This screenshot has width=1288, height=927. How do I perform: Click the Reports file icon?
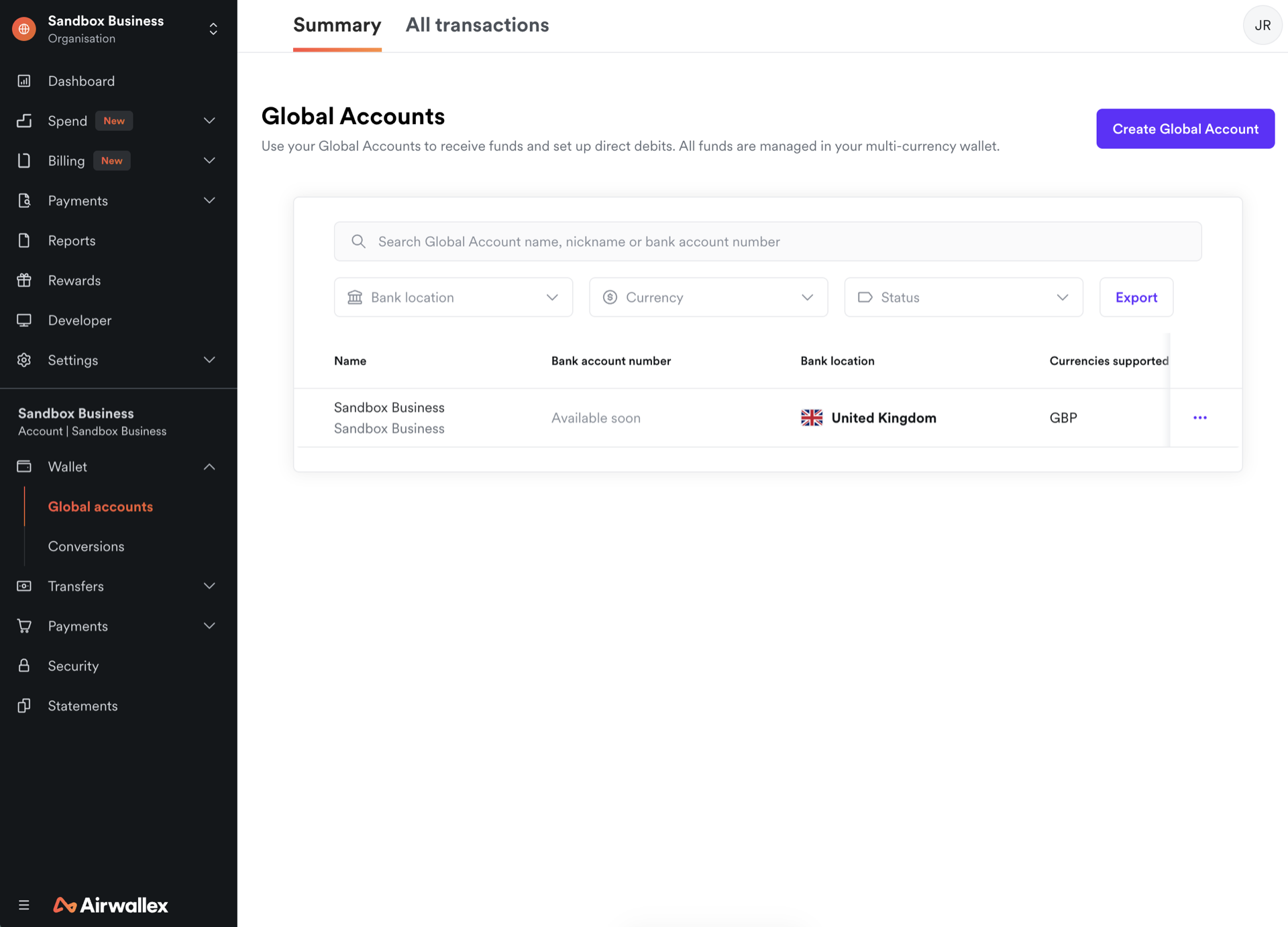24,241
